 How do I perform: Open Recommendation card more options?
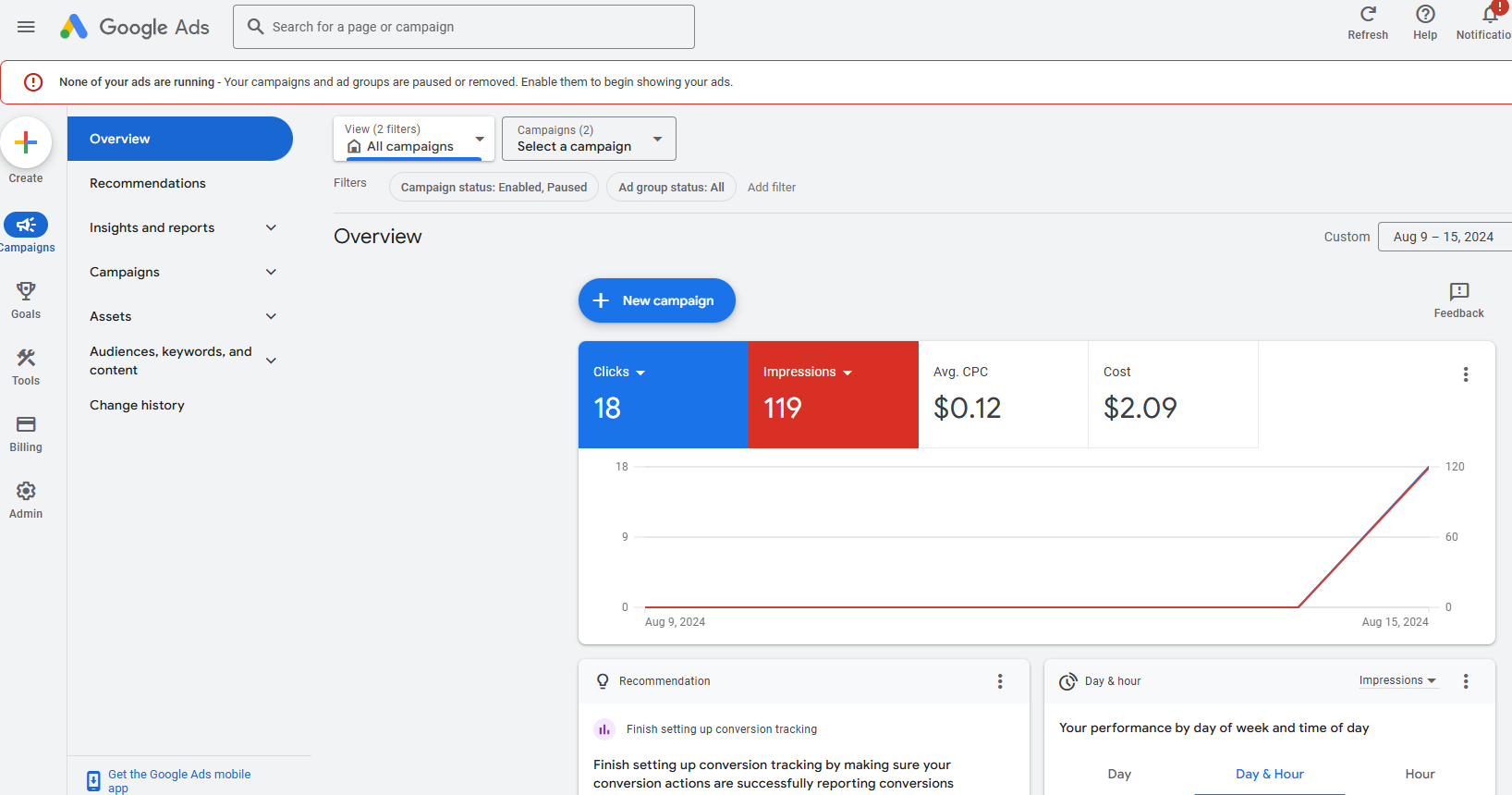pyautogui.click(x=1000, y=681)
